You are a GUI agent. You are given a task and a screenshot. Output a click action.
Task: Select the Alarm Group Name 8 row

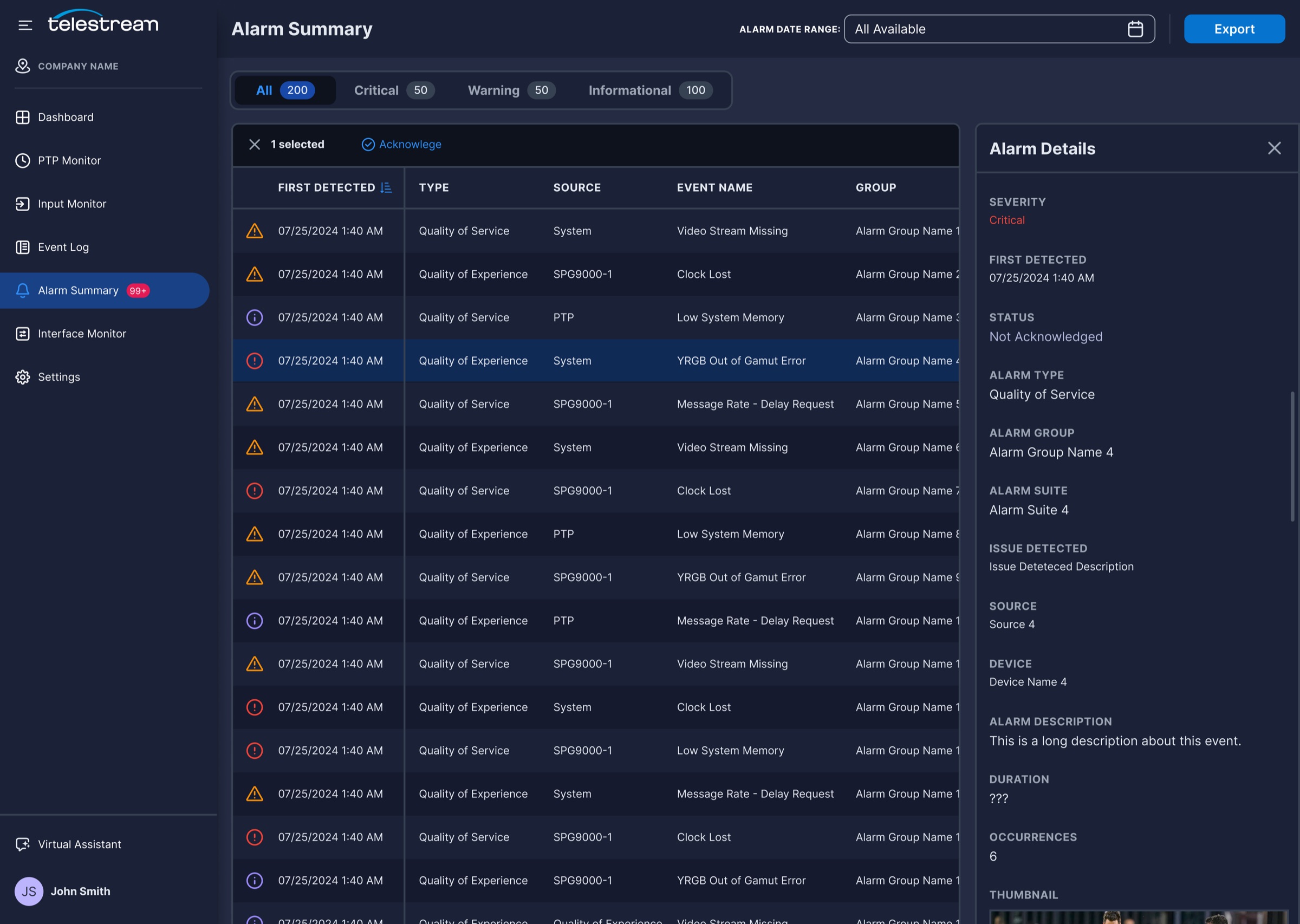coord(596,534)
